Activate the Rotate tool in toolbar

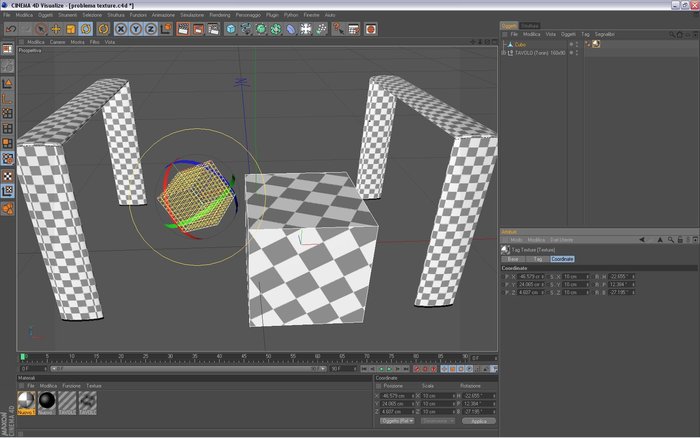tap(86, 29)
